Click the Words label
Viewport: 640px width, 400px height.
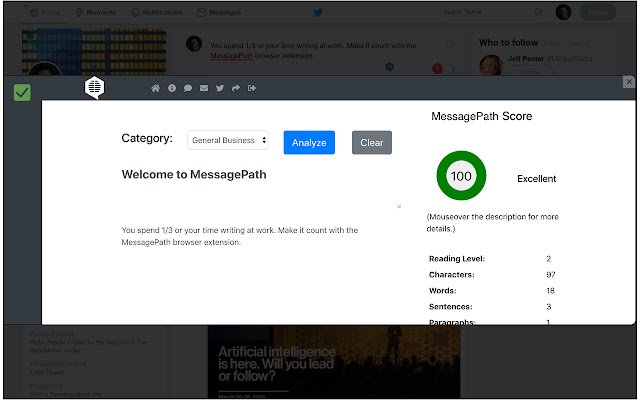coord(442,291)
